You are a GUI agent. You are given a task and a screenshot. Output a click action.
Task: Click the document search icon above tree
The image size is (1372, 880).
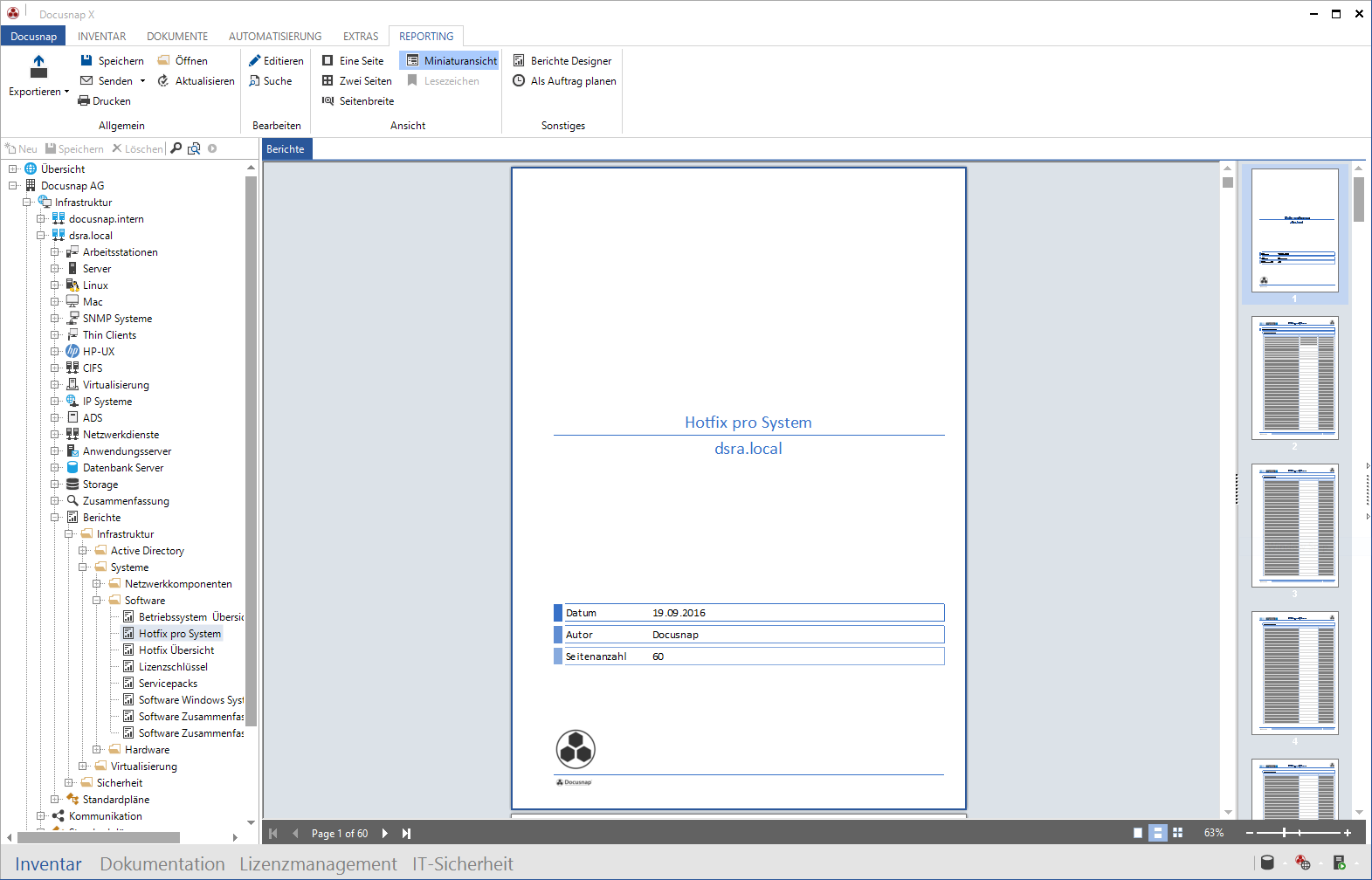tap(194, 148)
